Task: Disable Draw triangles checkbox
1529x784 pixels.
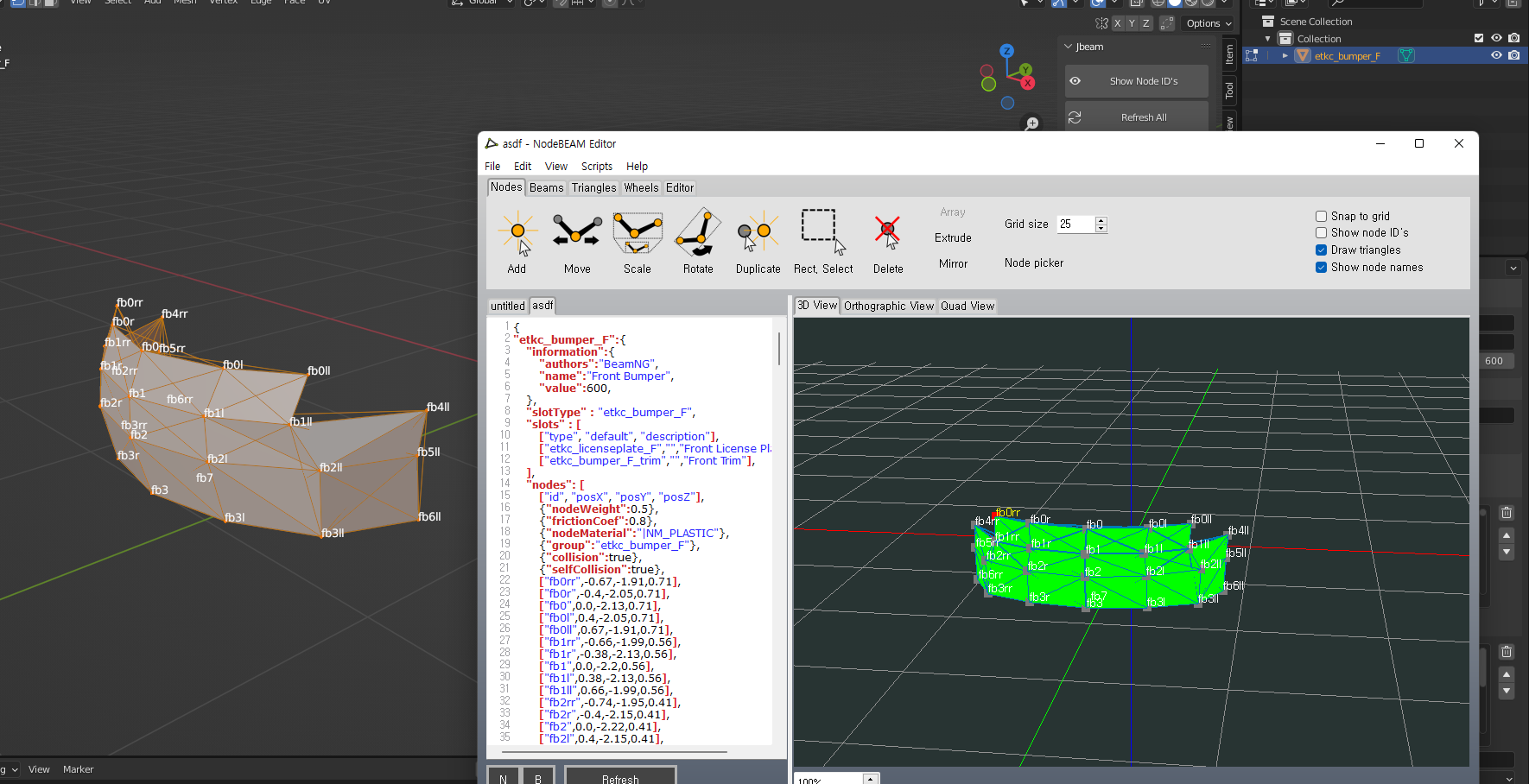Action: tap(1321, 250)
